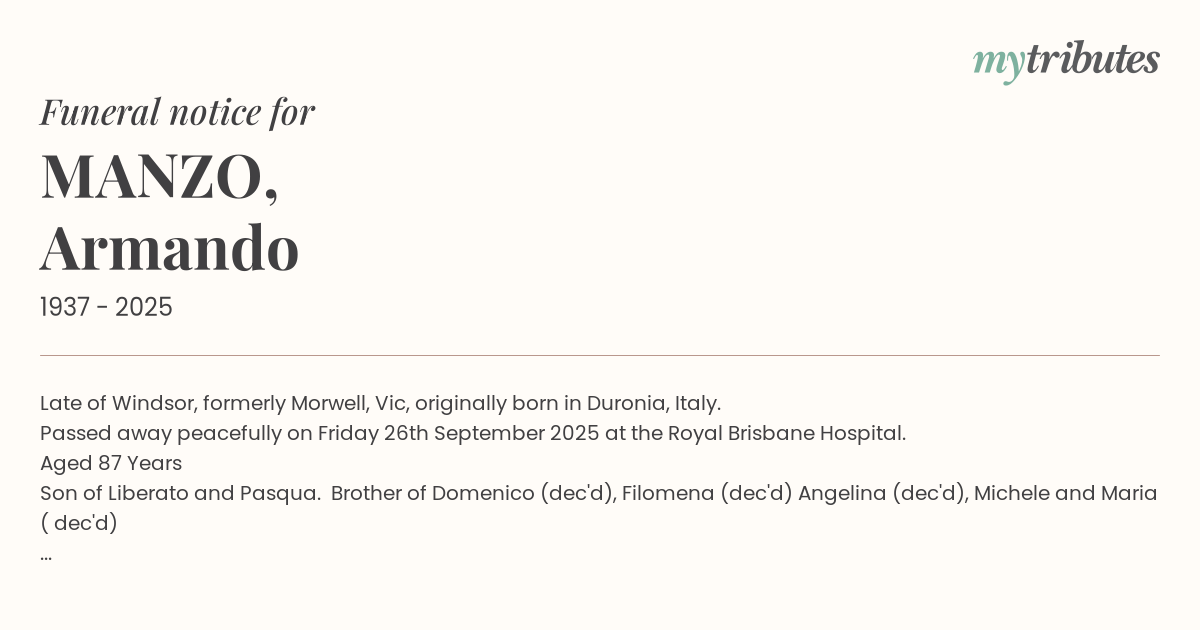Click the "Royal Brisbane Hospital" text
The height and width of the screenshot is (630, 1200).
786,433
